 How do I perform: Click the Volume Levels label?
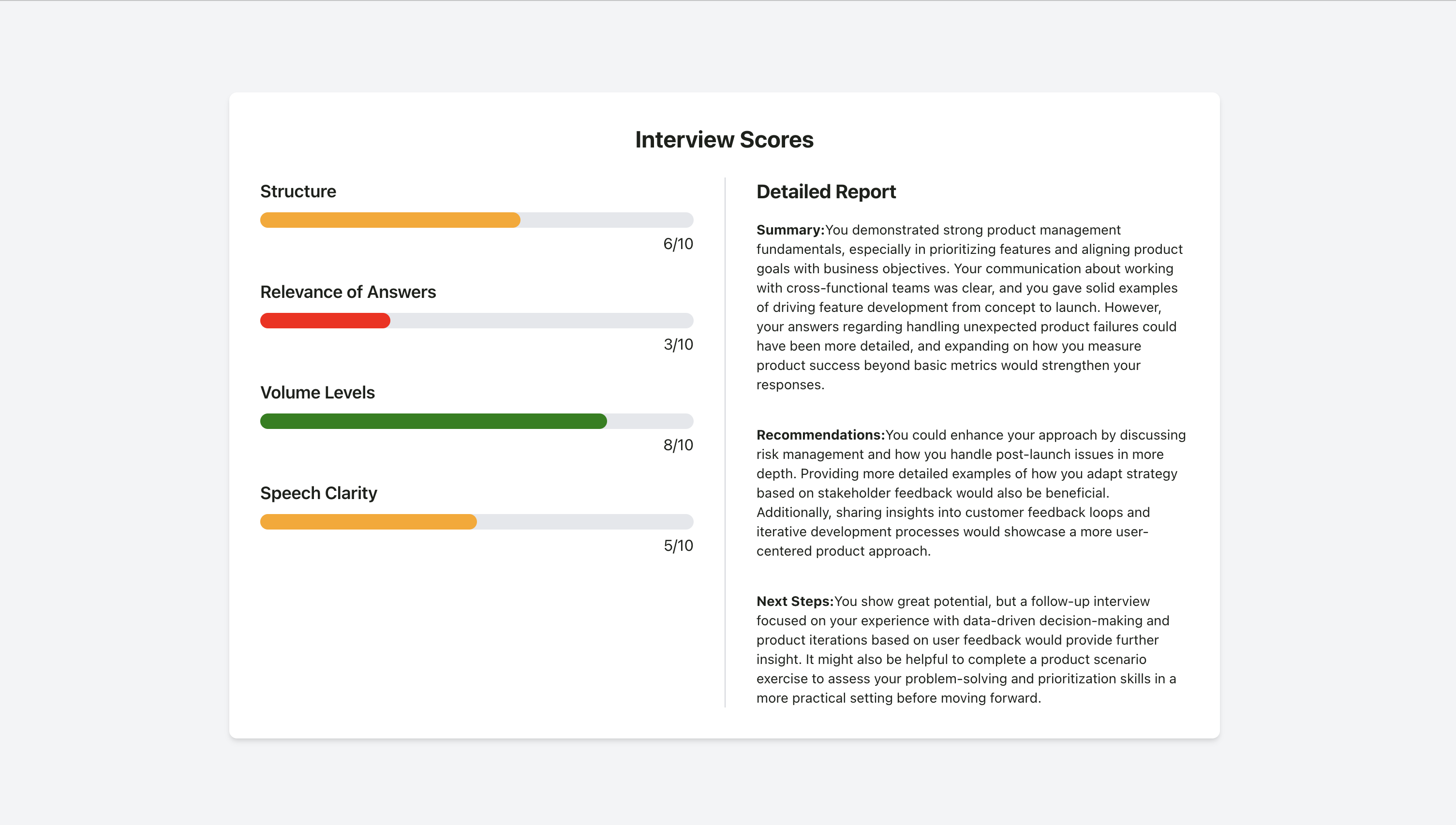317,393
